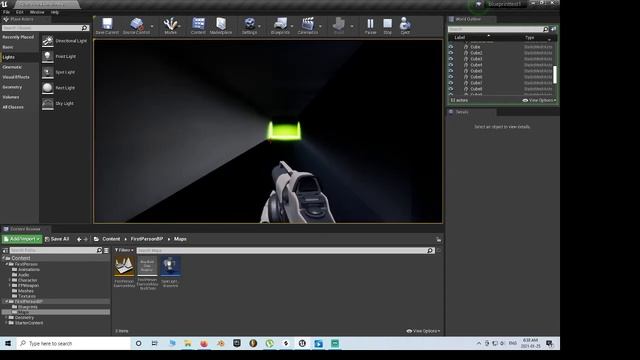This screenshot has width=640, height=360.
Task: Click the World Outliner scrollbar
Action: tap(555, 74)
